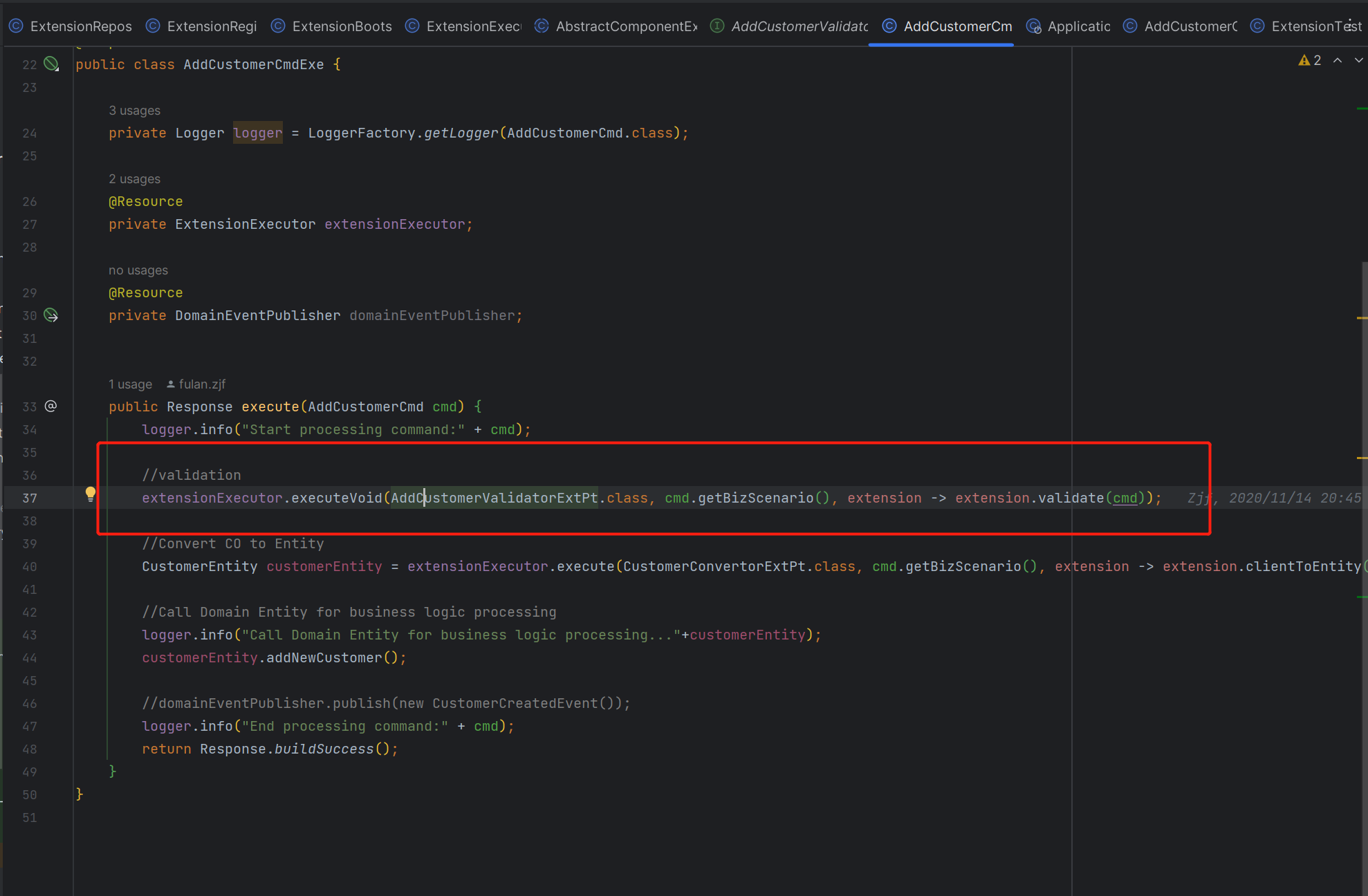This screenshot has height=896, width=1368.
Task: Click the //Convert CO to Entity comment
Action: 233,543
